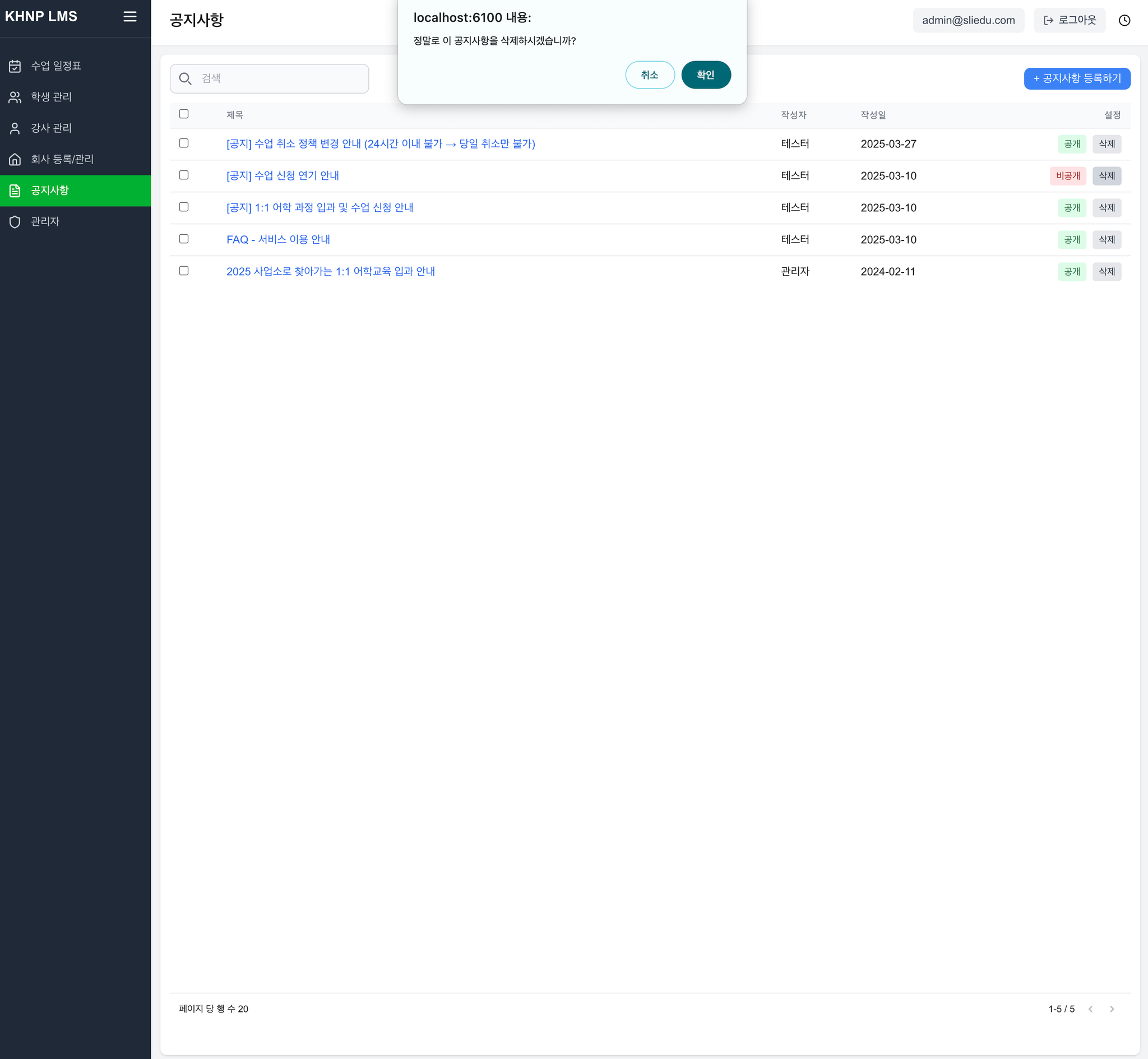
Task: Click 삭제 for 1:1 어학 과정 입과 row
Action: coord(1107,208)
